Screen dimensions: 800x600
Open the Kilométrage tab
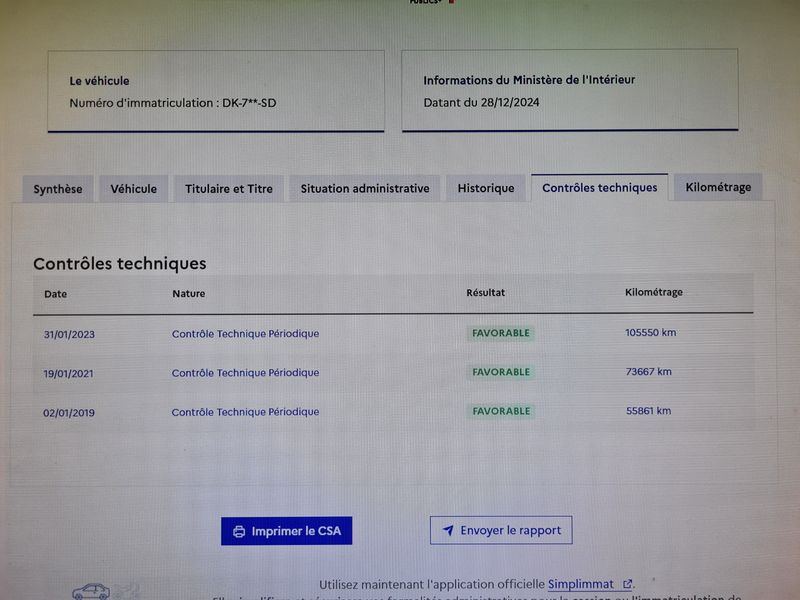pyautogui.click(x=718, y=187)
